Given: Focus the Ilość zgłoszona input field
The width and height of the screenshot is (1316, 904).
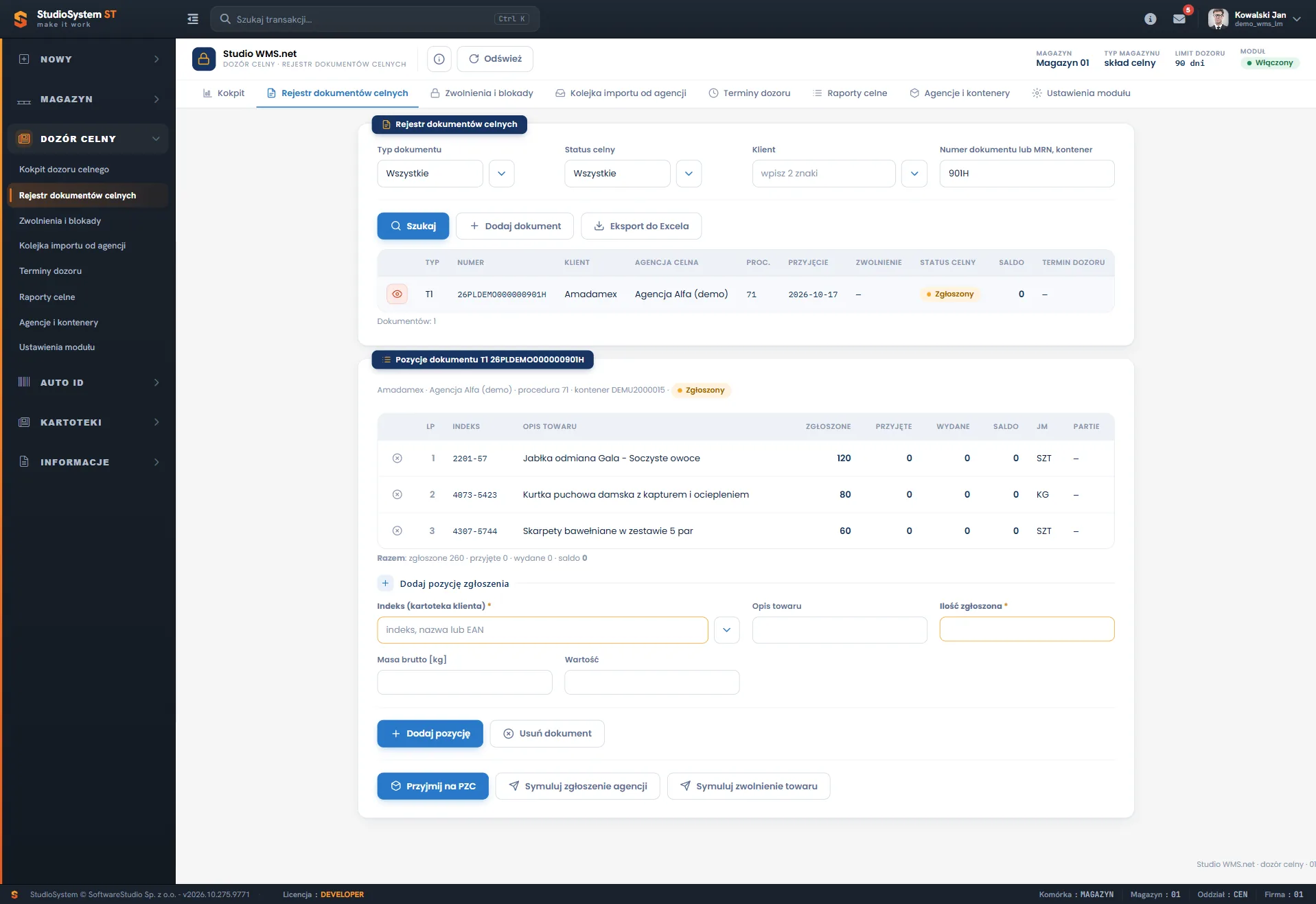Looking at the screenshot, I should (x=1027, y=629).
